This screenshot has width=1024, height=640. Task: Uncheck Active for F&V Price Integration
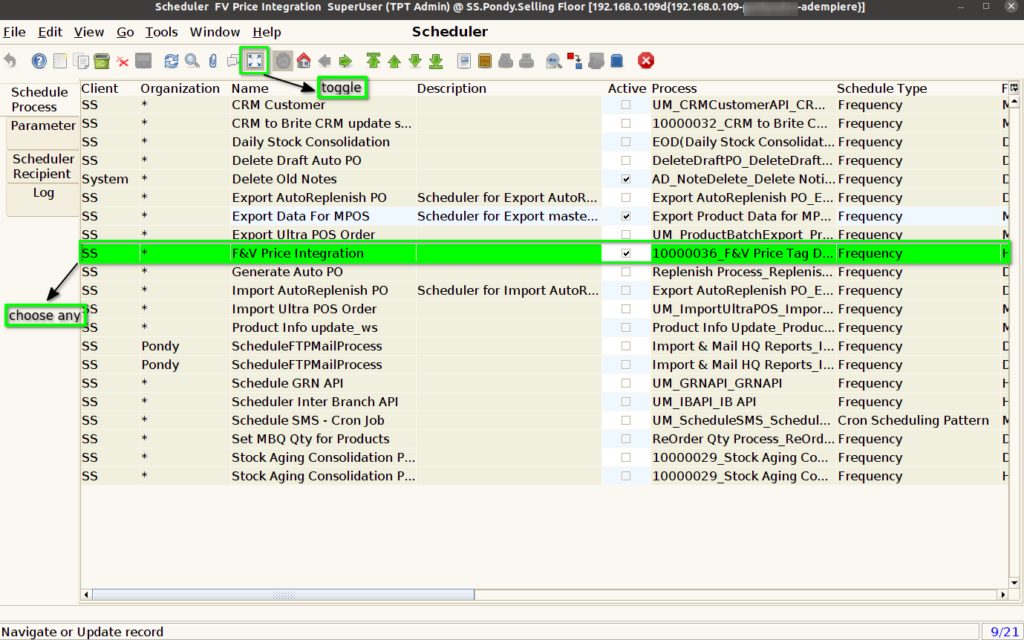626,253
